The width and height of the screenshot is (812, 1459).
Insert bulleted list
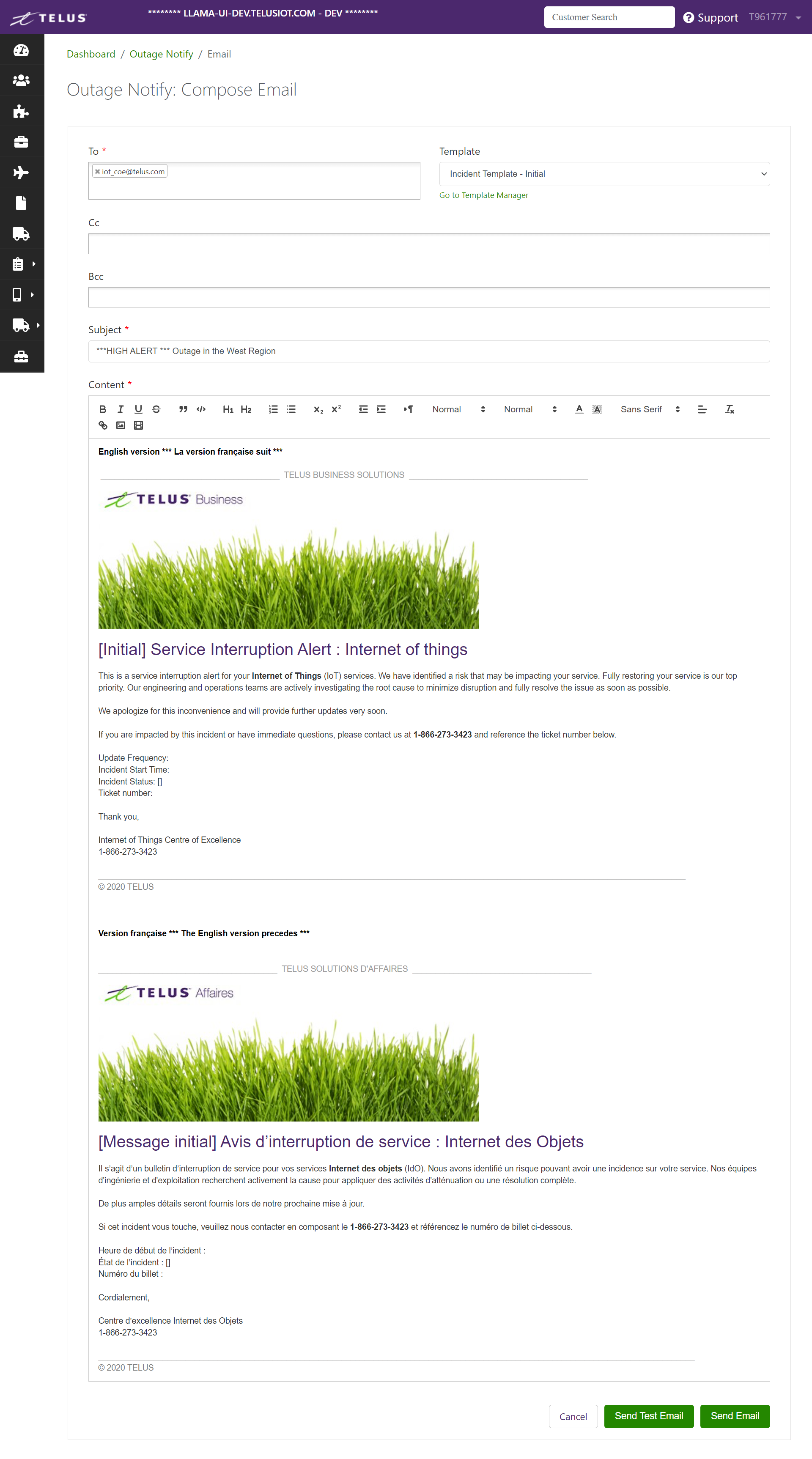click(291, 409)
